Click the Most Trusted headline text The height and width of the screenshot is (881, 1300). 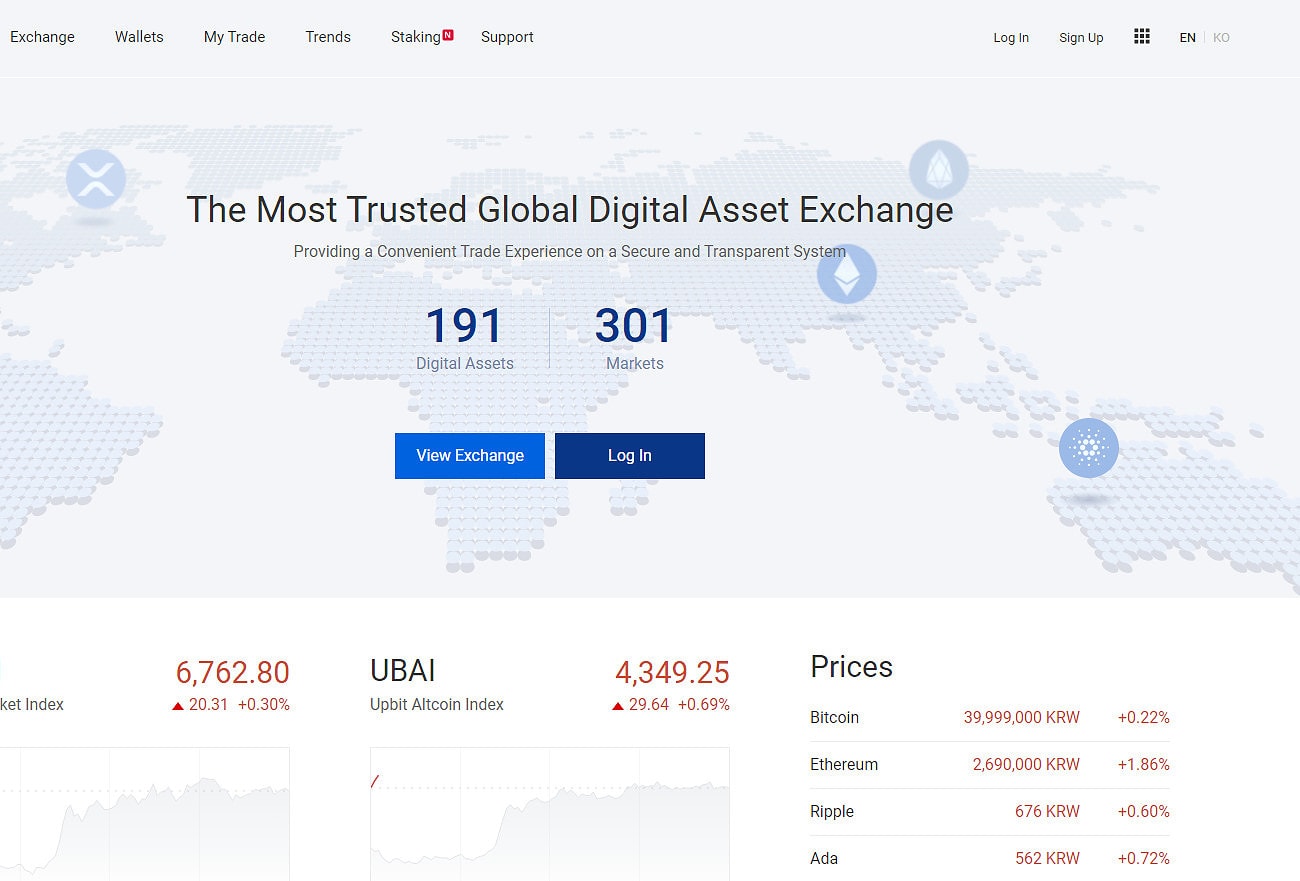(x=570, y=210)
